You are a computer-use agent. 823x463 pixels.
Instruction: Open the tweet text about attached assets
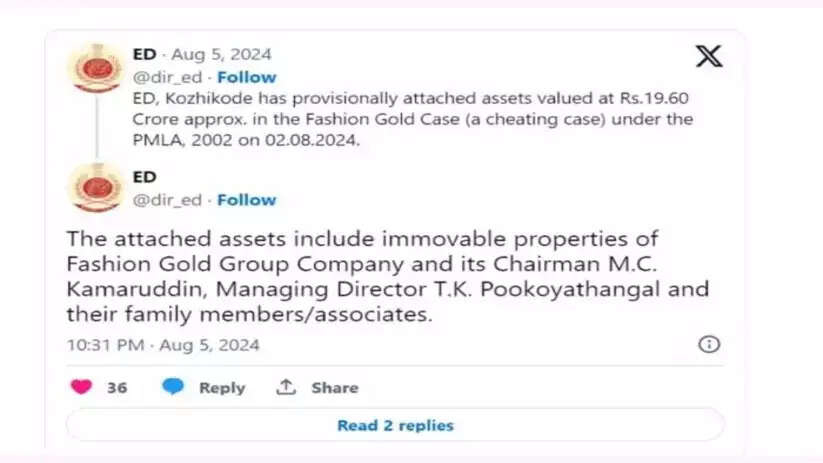tap(386, 277)
